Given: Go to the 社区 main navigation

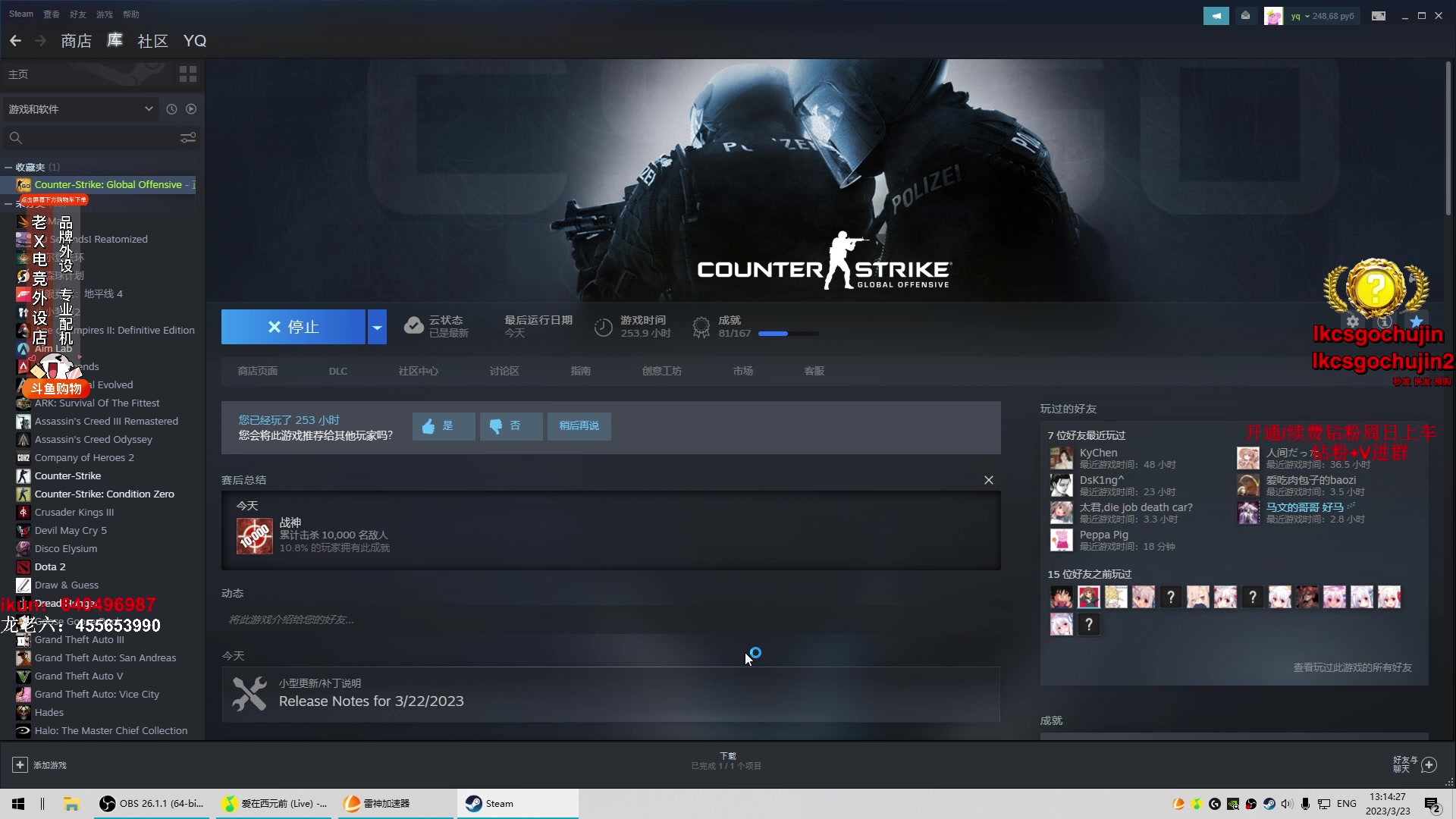Looking at the screenshot, I should click(152, 41).
